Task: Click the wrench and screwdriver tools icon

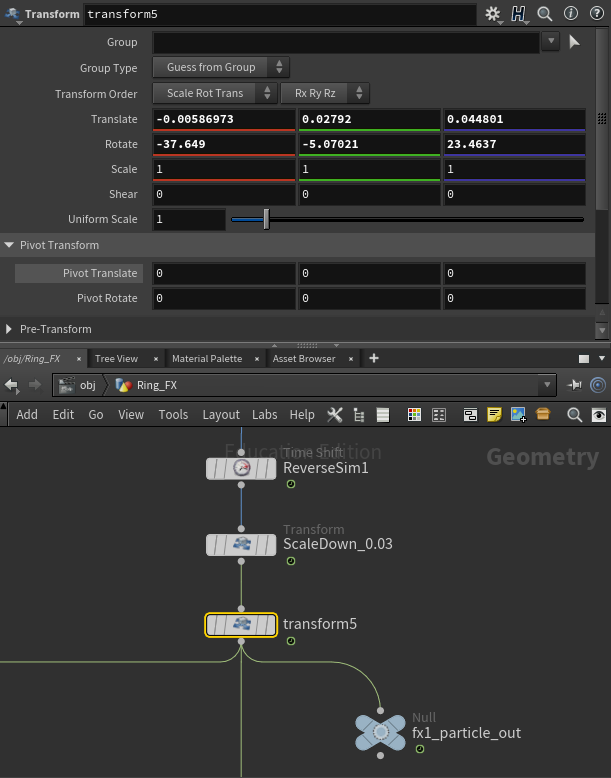Action: tap(335, 415)
